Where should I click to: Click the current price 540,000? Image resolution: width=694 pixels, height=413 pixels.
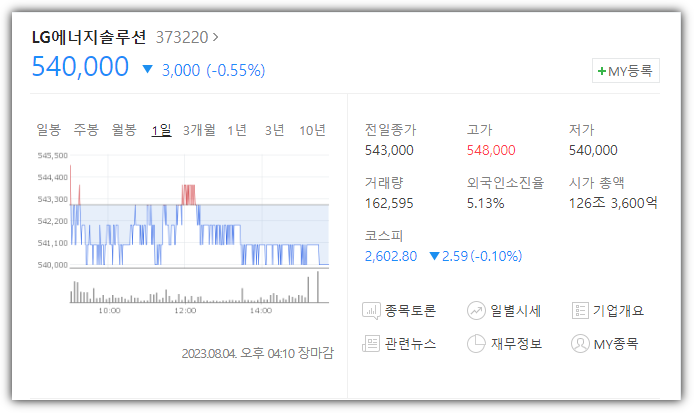[80, 67]
